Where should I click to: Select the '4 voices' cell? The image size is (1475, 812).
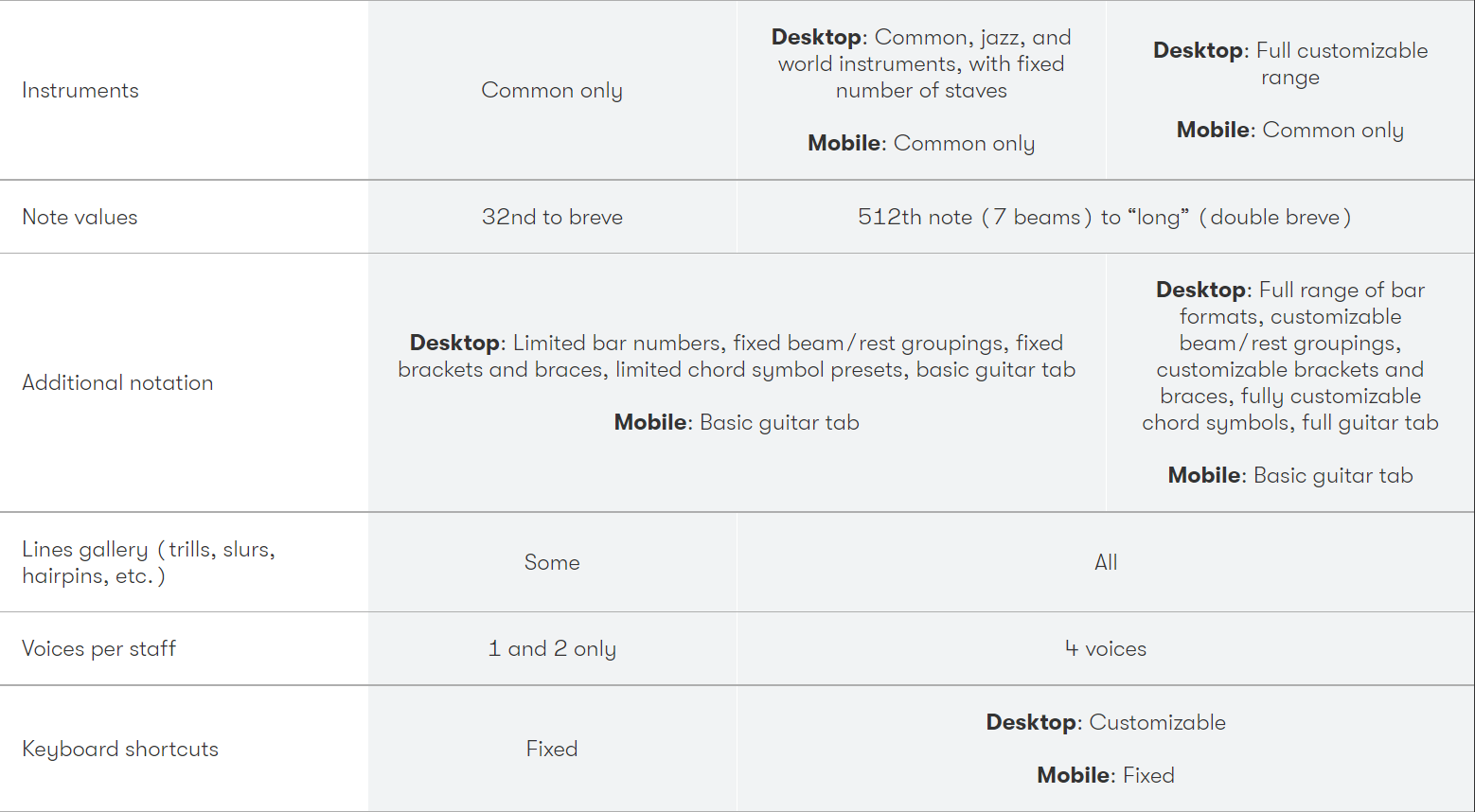click(1105, 649)
